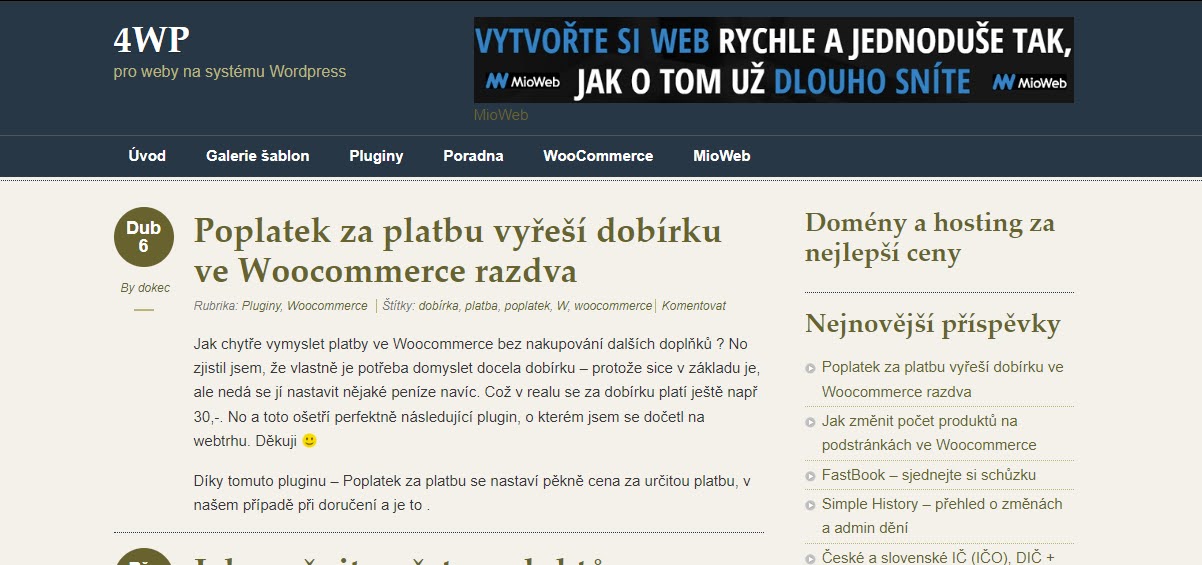Viewport: 1202px width, 565px height.
Task: Click heading Domény a hosting za nejlepší ceny
Action: pyautogui.click(x=930, y=237)
